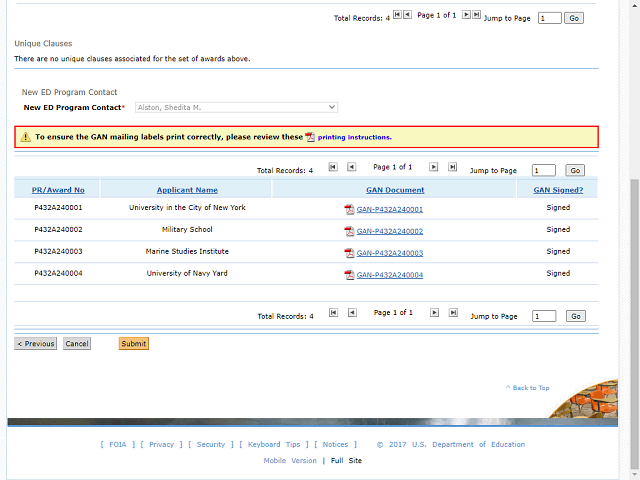Open the printing instructions link
The image size is (640, 480).
[x=355, y=137]
